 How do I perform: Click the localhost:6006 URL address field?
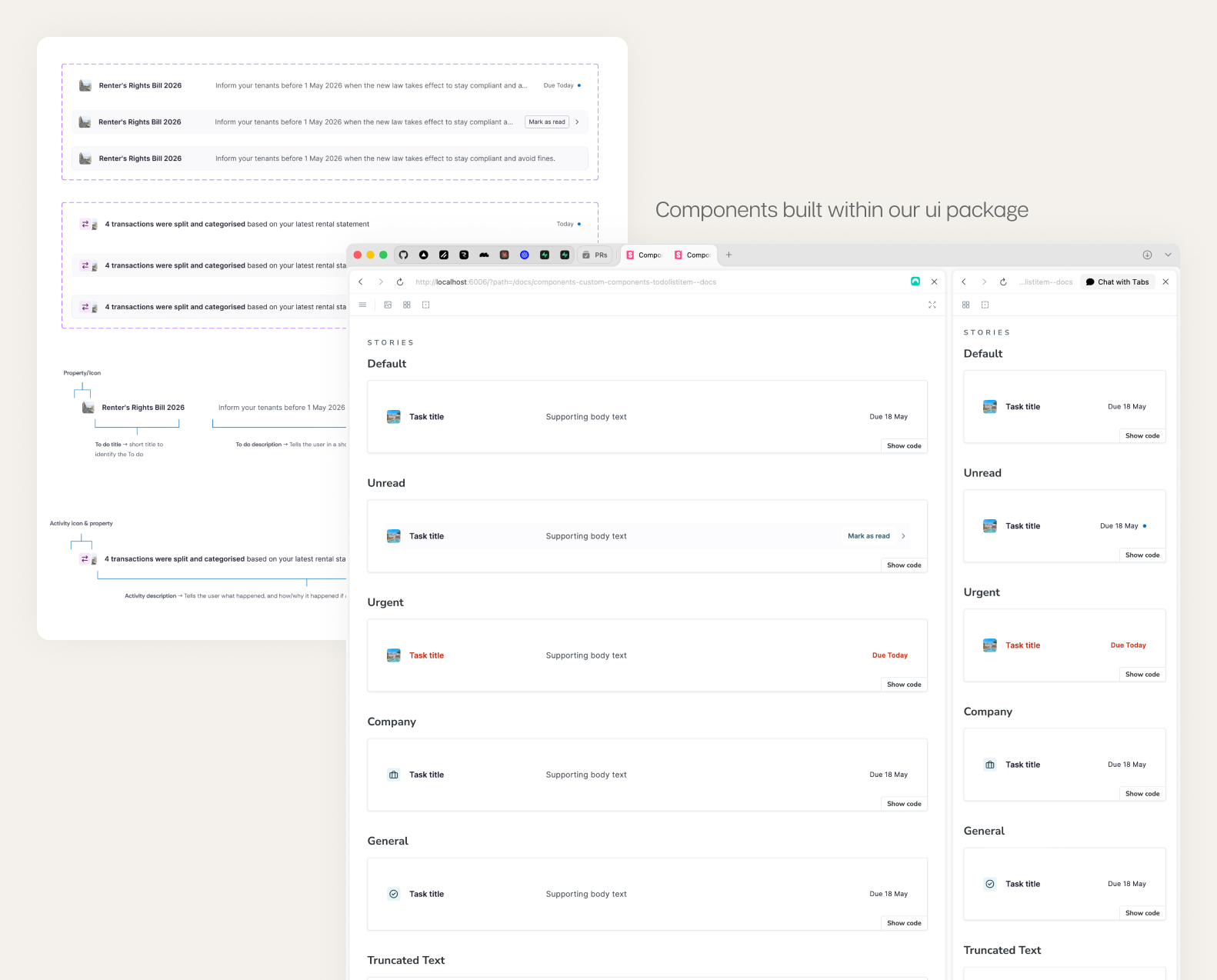pos(566,282)
